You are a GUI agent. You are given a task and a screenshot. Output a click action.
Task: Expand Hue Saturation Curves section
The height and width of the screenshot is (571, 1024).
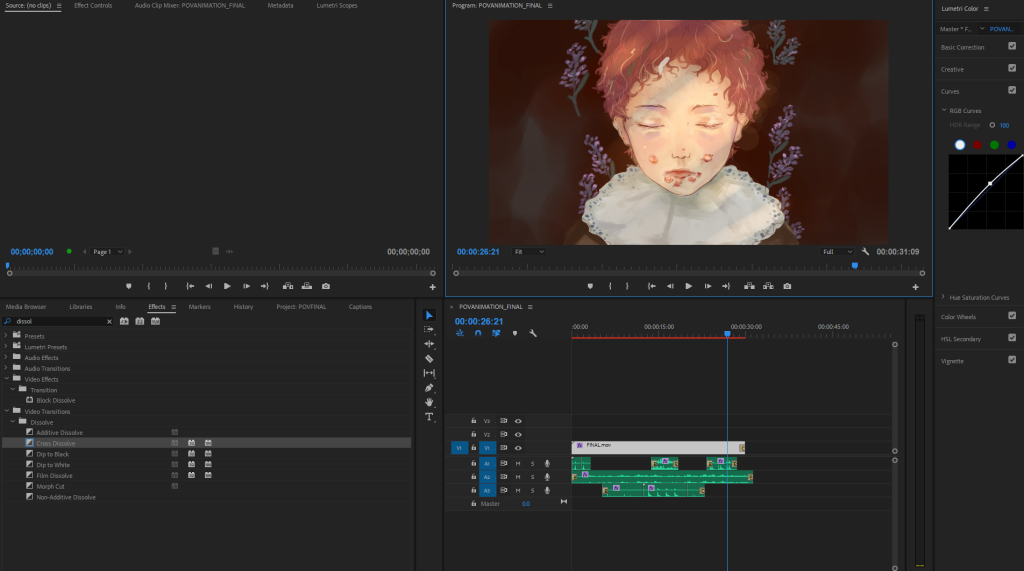pos(943,297)
